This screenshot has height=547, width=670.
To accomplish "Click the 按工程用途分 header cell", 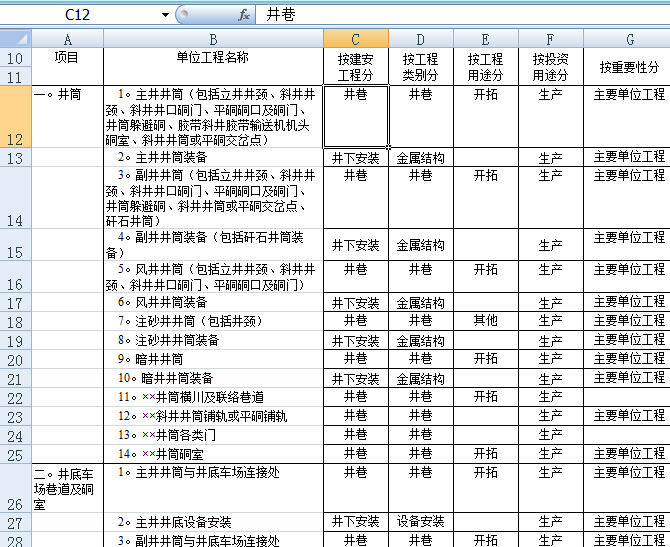I will tap(485, 67).
